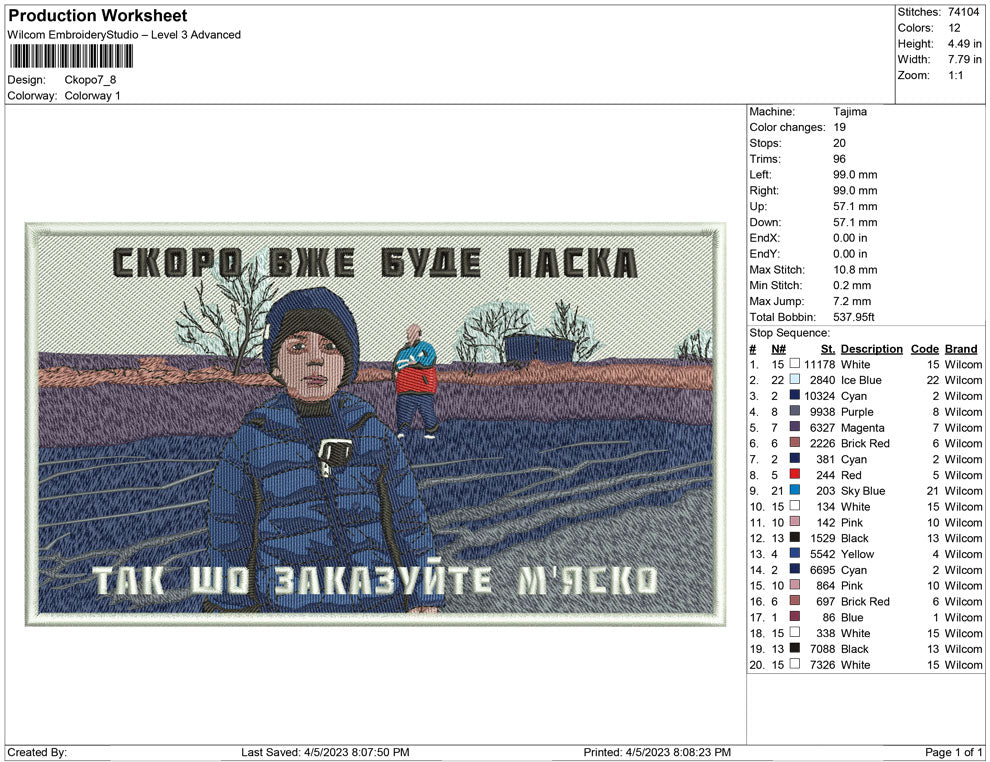990x762 pixels.
Task: Click the Brand column header
Action: (961, 349)
